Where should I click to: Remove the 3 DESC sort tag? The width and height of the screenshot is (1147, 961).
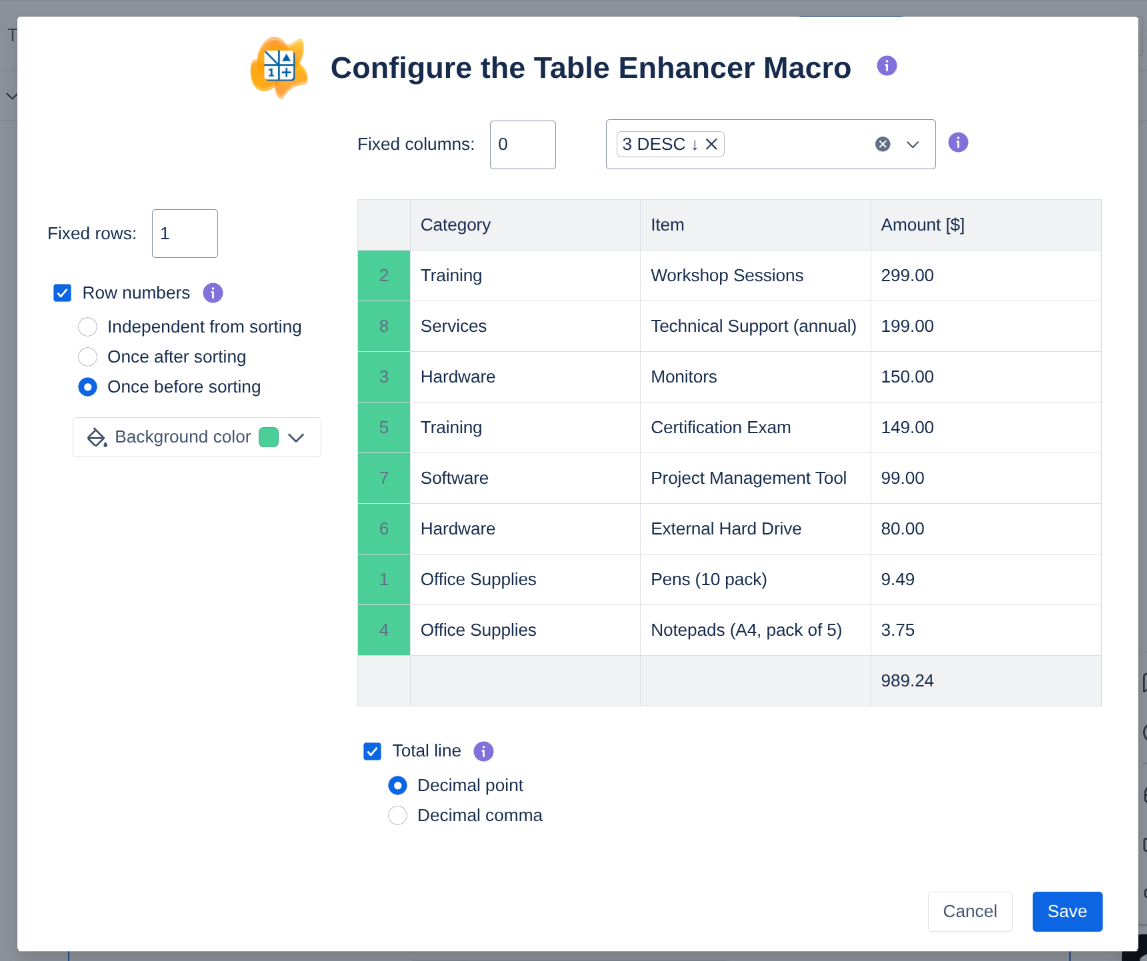[712, 144]
